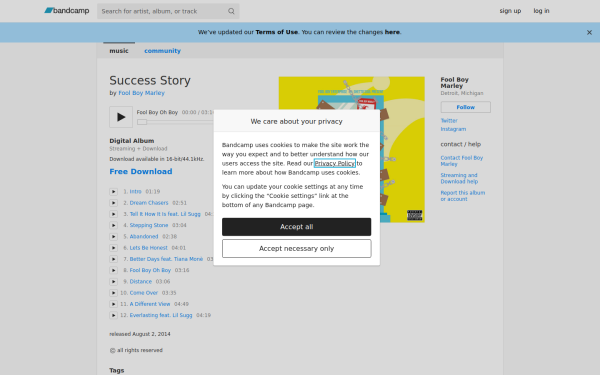Open the Success Story album cover
This screenshot has height=375, width=600.
[x=352, y=150]
